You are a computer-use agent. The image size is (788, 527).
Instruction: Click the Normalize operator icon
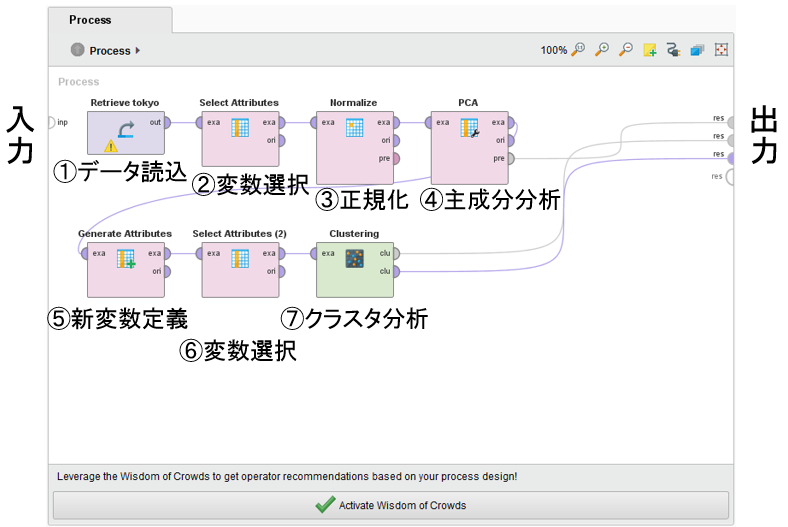[x=354, y=128]
